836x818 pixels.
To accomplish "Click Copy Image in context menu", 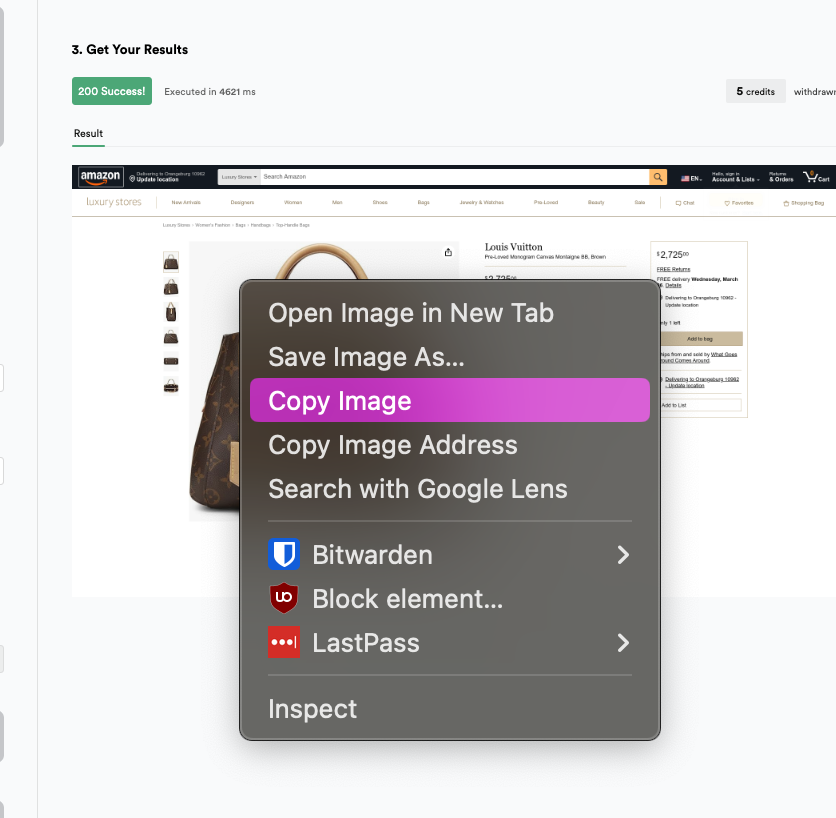I will (449, 400).
